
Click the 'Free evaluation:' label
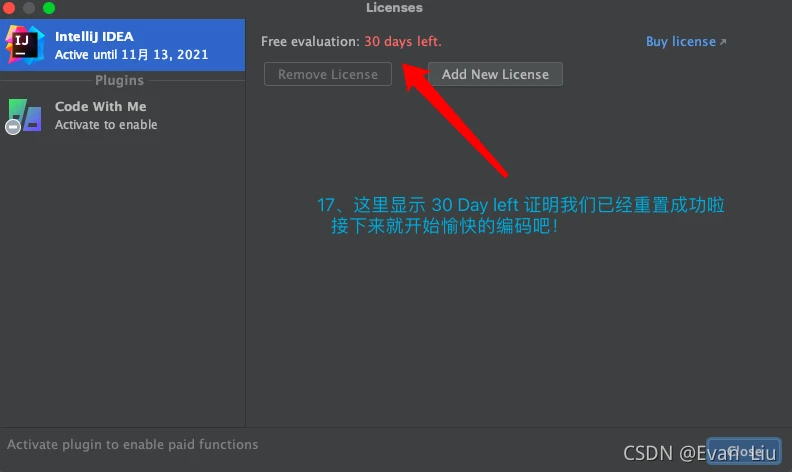pyautogui.click(x=310, y=41)
